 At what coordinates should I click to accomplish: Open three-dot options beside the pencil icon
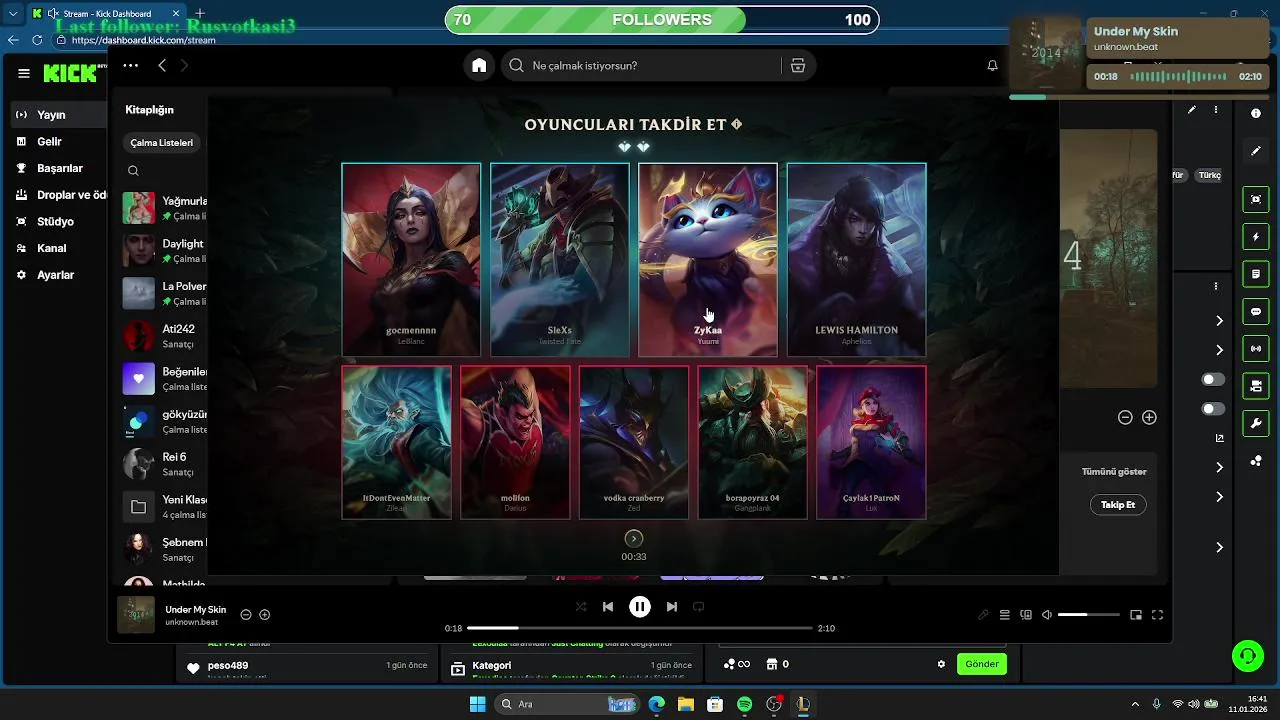click(x=1216, y=110)
